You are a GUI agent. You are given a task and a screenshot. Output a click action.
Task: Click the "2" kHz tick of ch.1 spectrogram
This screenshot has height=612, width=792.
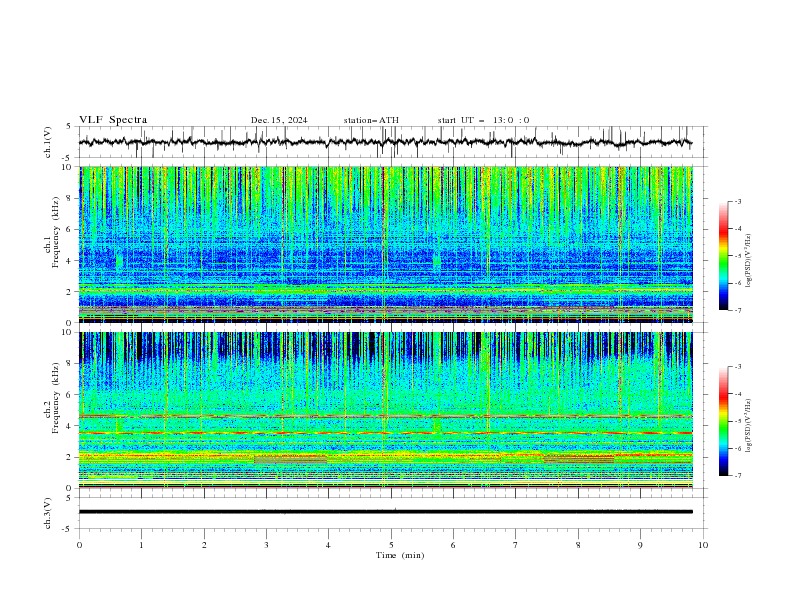[x=70, y=291]
